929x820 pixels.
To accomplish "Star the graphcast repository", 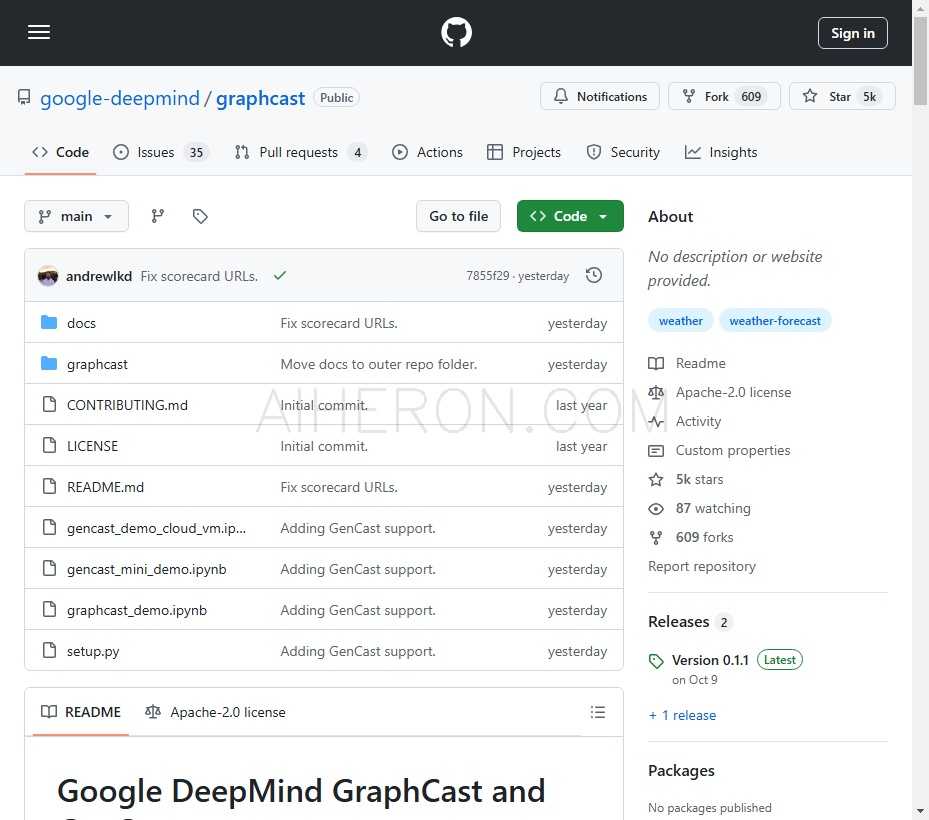I will tap(841, 96).
